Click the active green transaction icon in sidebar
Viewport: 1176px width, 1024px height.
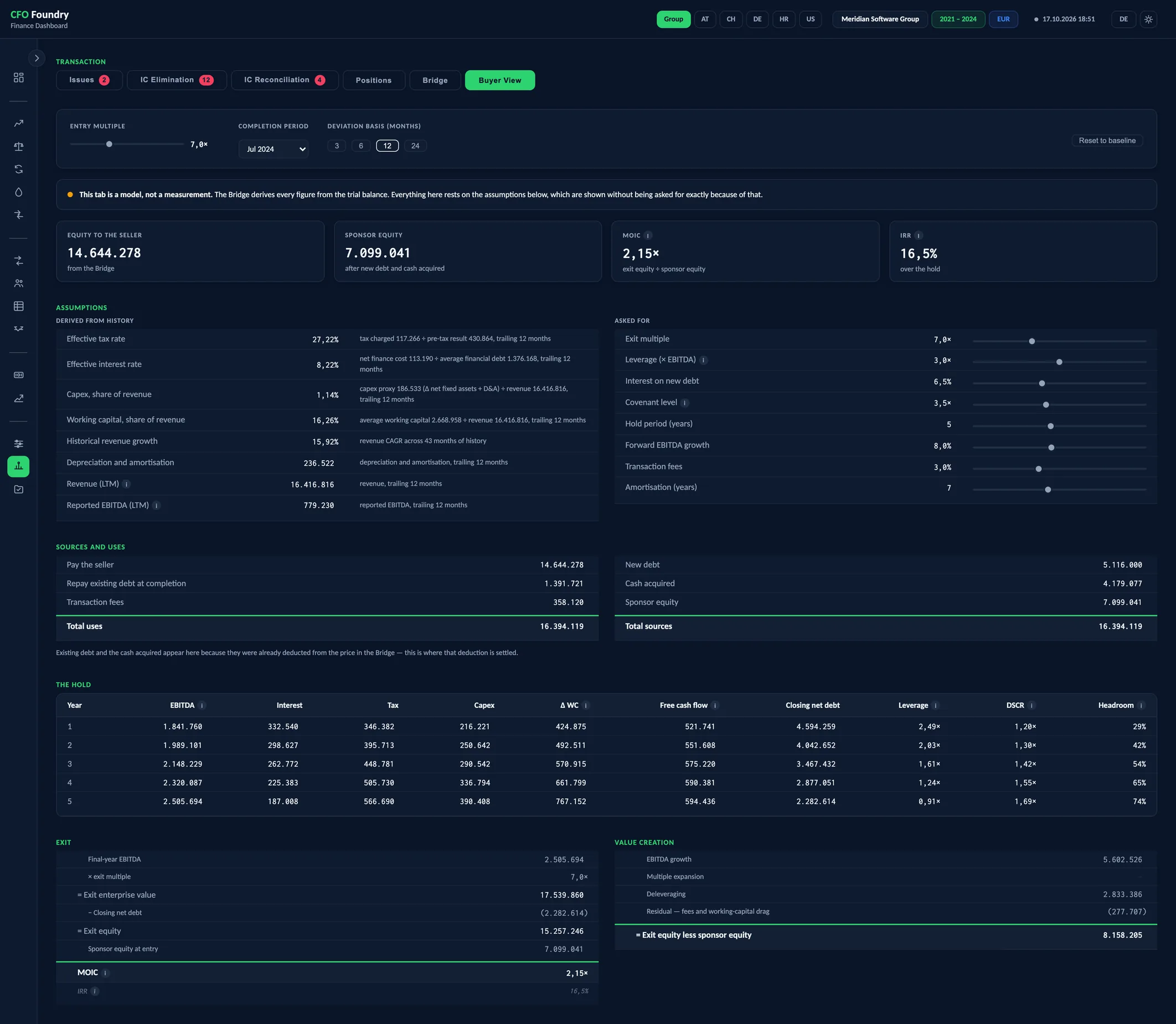coord(18,466)
